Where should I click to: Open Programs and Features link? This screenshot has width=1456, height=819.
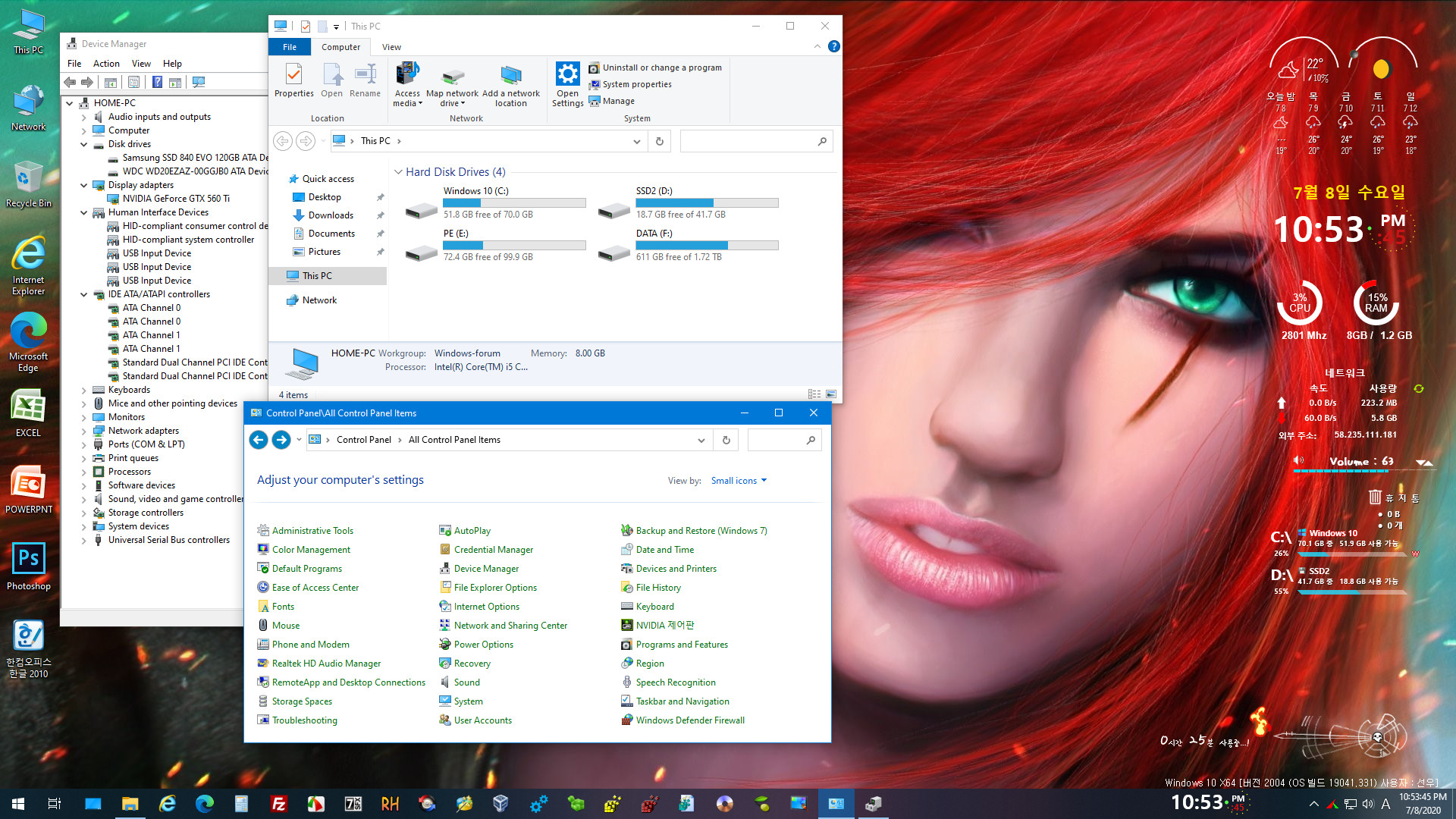point(682,645)
